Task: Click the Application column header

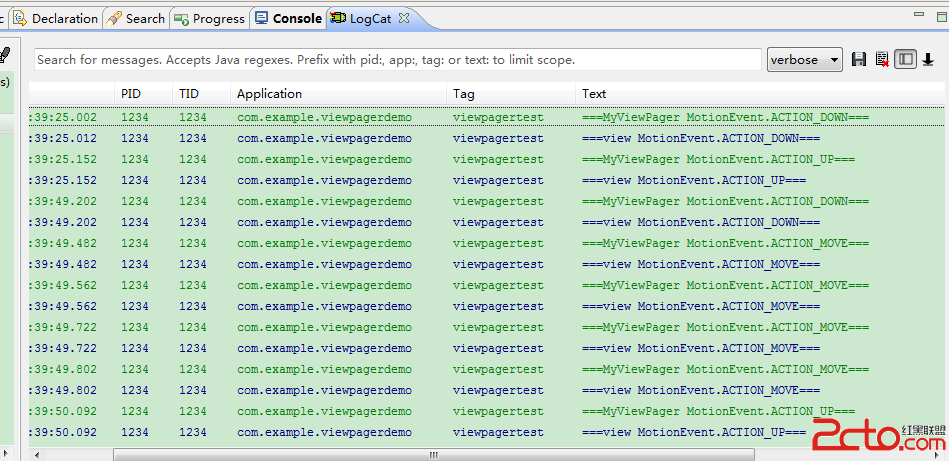Action: (x=269, y=93)
